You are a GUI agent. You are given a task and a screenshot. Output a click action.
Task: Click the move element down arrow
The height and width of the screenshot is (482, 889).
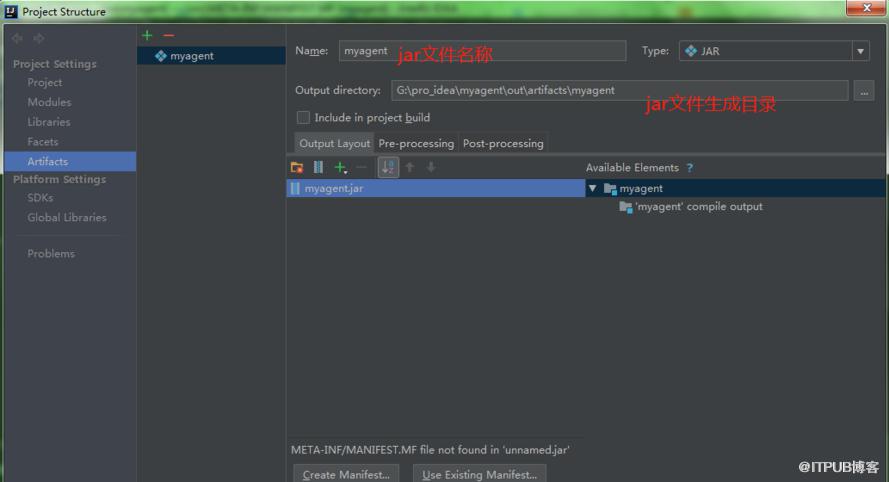431,167
